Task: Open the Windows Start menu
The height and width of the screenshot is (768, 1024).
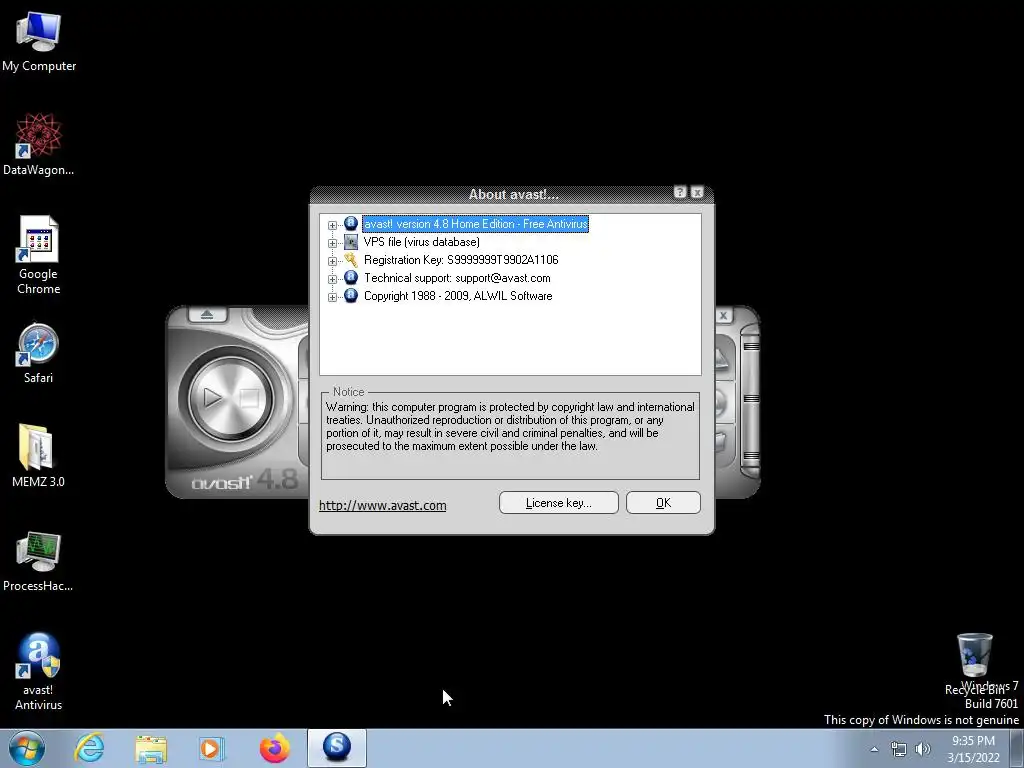Action: pyautogui.click(x=27, y=748)
